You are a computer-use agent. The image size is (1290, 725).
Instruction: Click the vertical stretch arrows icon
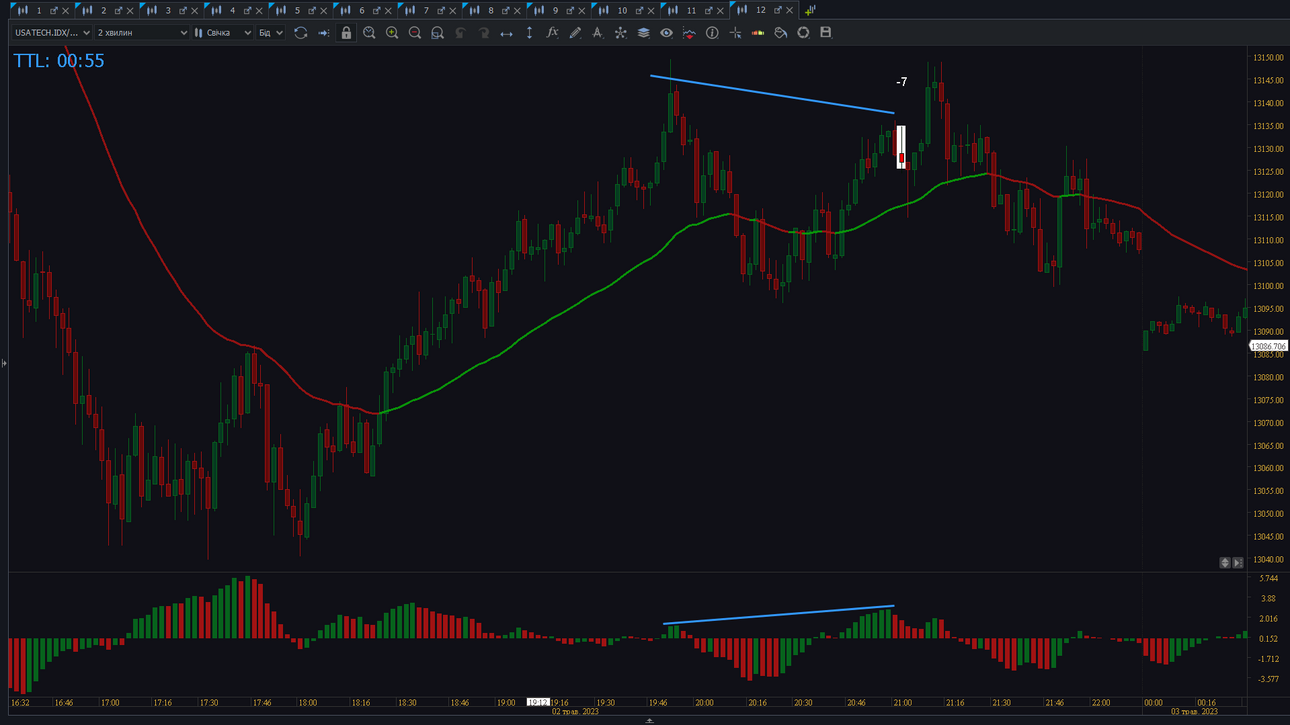529,33
